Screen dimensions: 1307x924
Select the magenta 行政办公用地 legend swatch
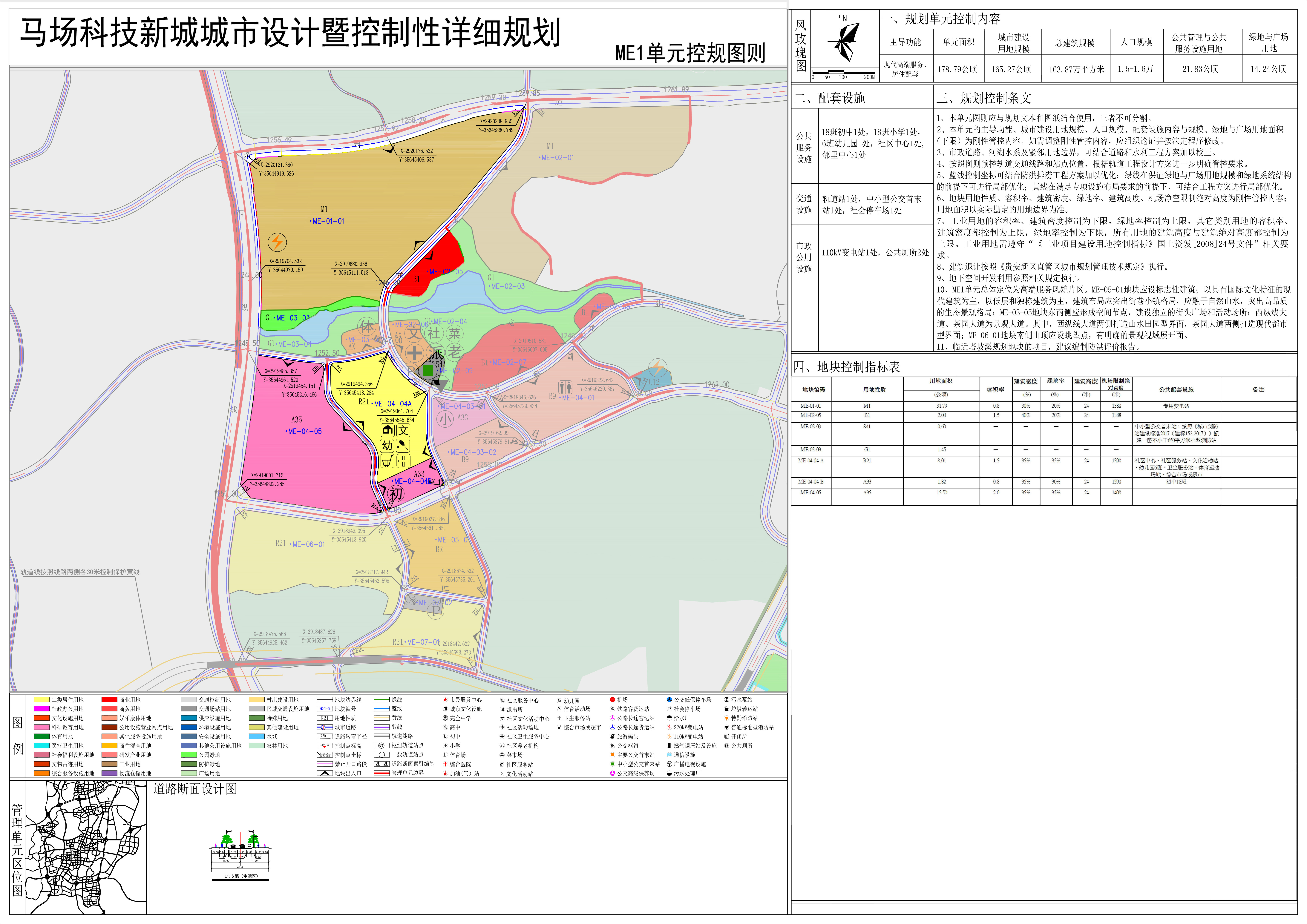click(x=42, y=709)
